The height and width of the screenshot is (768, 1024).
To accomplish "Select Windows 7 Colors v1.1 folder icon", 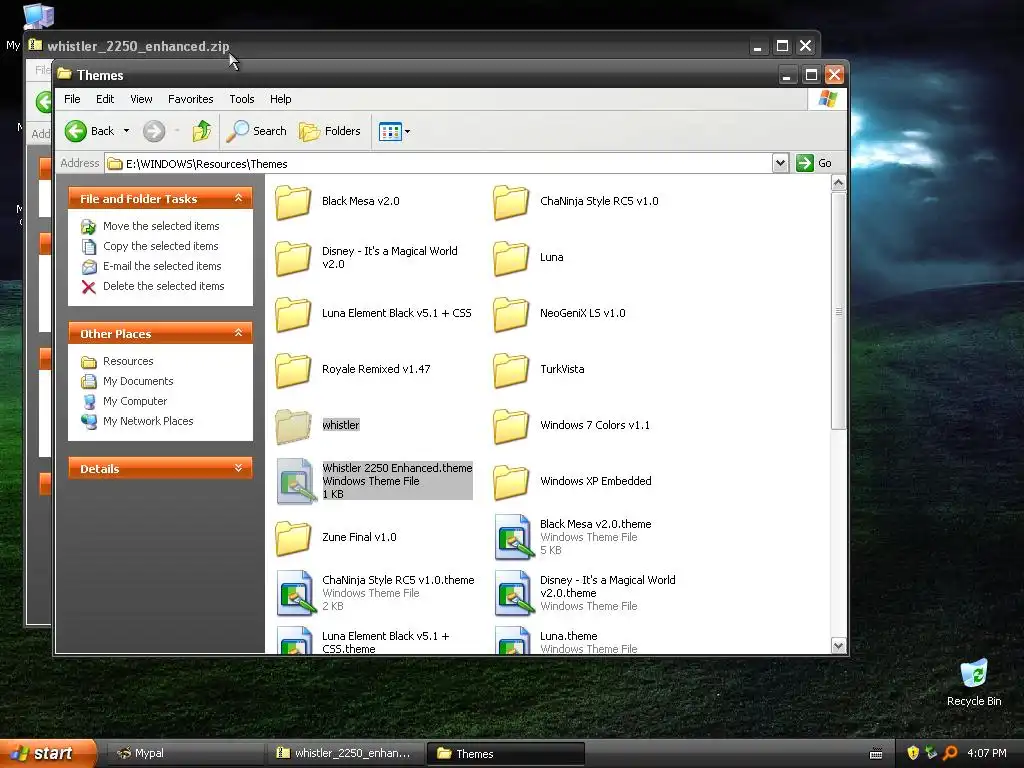I will pyautogui.click(x=511, y=426).
